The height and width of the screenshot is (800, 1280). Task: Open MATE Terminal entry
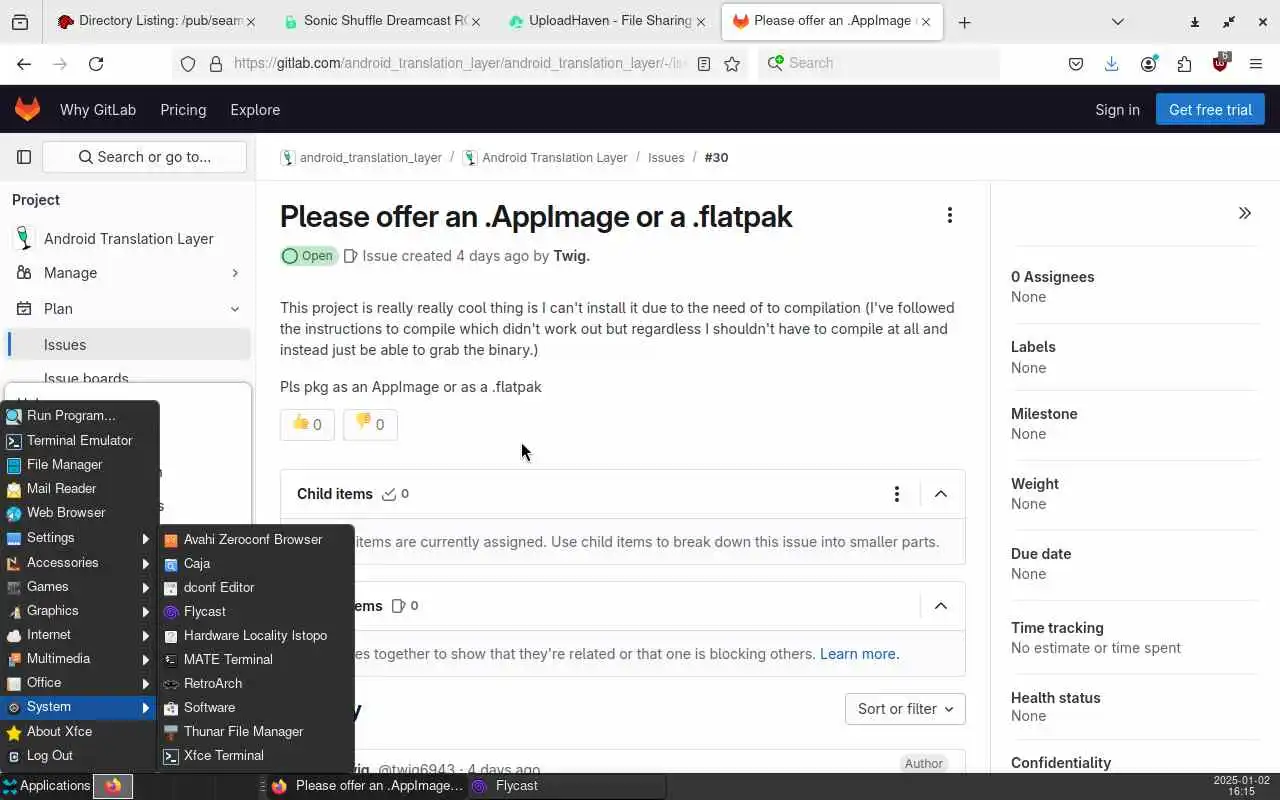coord(256,659)
